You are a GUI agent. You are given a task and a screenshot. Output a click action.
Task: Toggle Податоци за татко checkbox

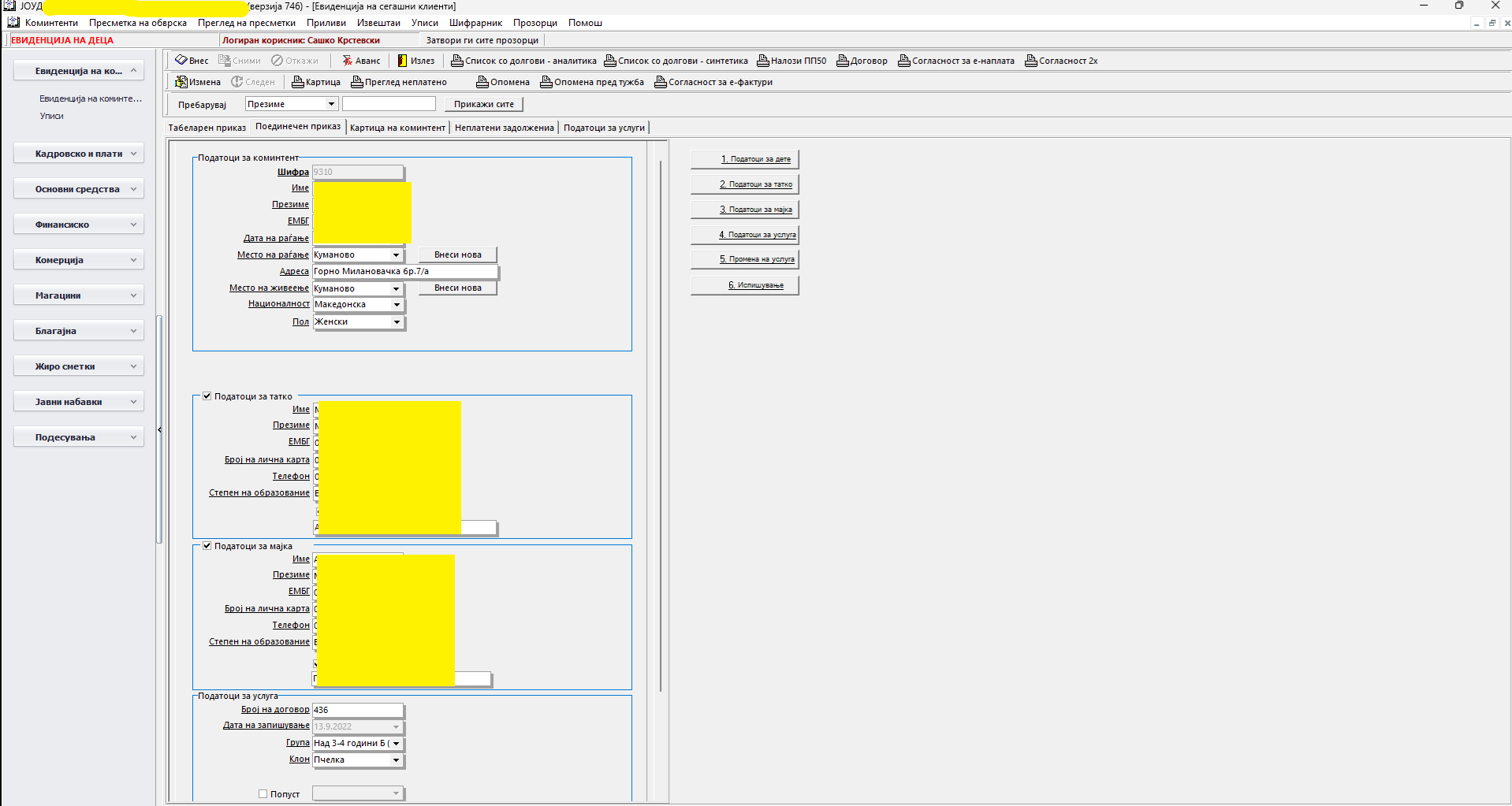[x=207, y=396]
